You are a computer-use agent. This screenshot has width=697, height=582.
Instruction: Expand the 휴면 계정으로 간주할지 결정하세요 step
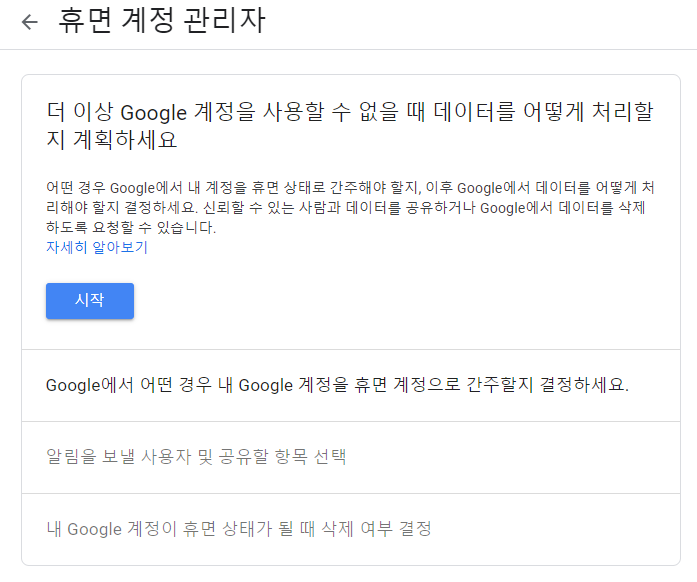(x=337, y=385)
